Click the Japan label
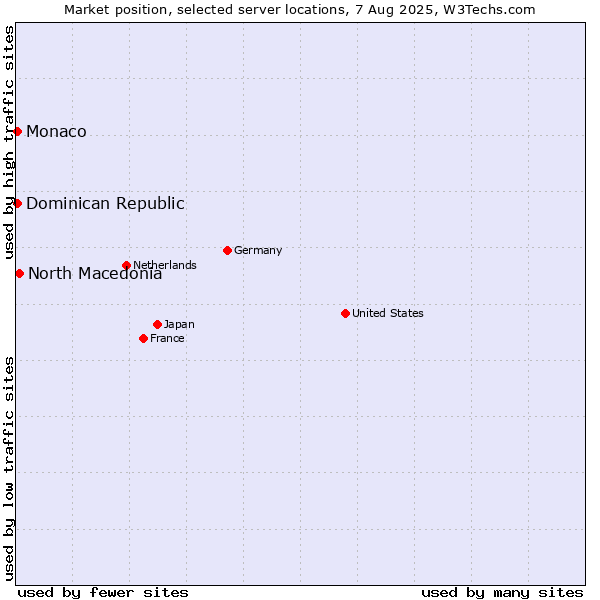The image size is (600, 600). 179,325
